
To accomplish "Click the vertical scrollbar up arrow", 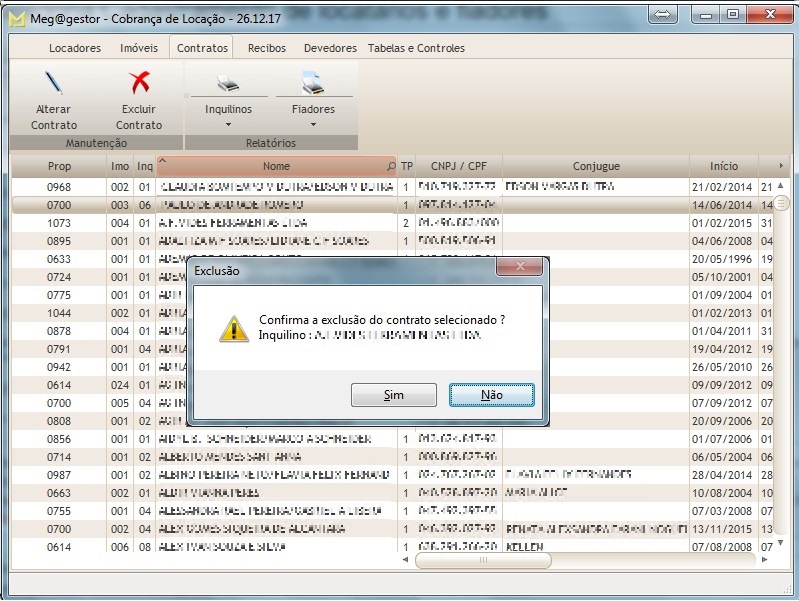I will click(x=781, y=186).
